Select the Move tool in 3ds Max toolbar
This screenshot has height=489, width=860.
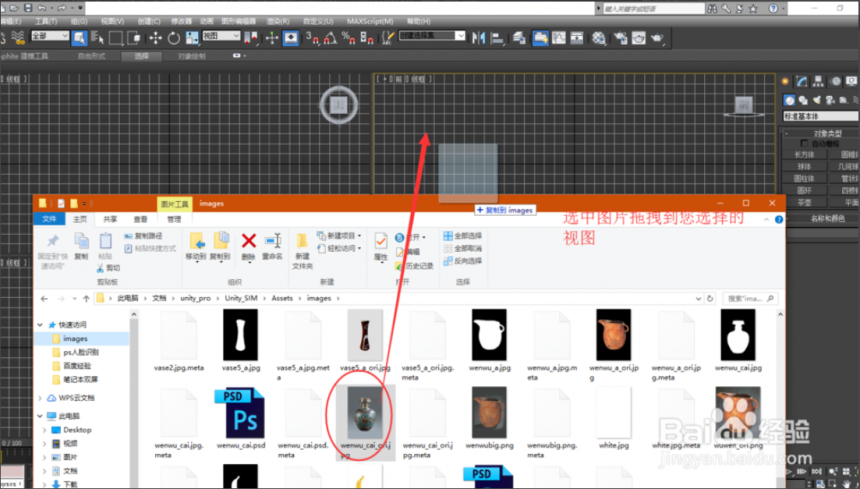156,38
